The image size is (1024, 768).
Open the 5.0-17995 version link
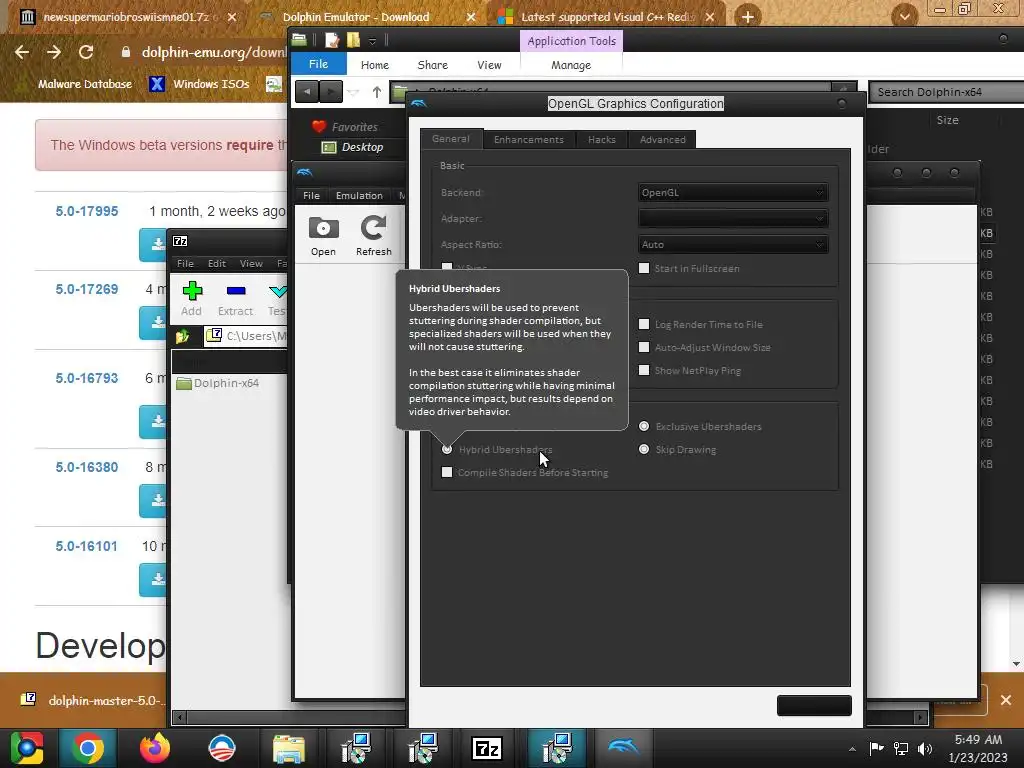[87, 211]
